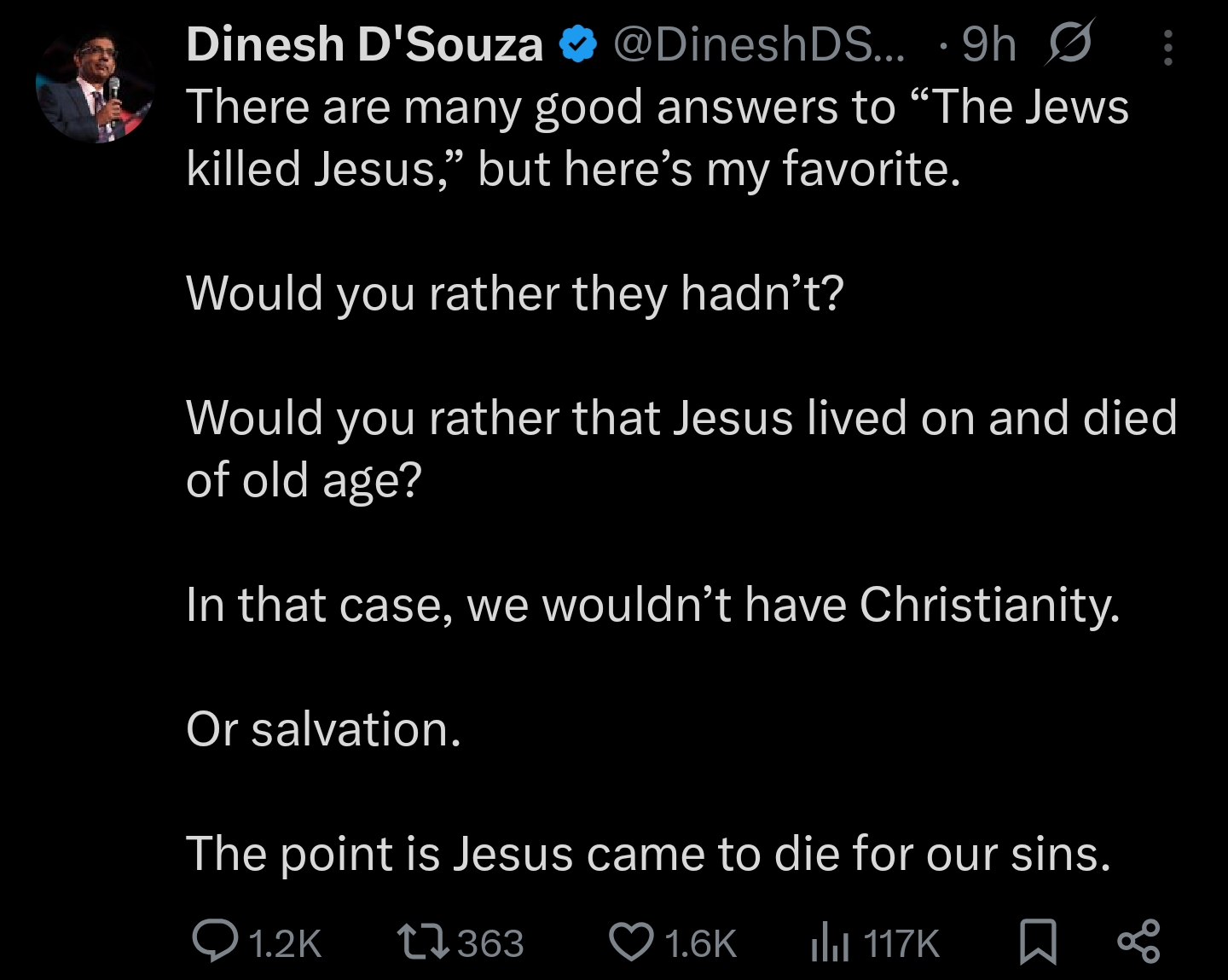Open the @DineshDS handle link
Screen dimensions: 1228x980
pyautogui.click(x=759, y=44)
